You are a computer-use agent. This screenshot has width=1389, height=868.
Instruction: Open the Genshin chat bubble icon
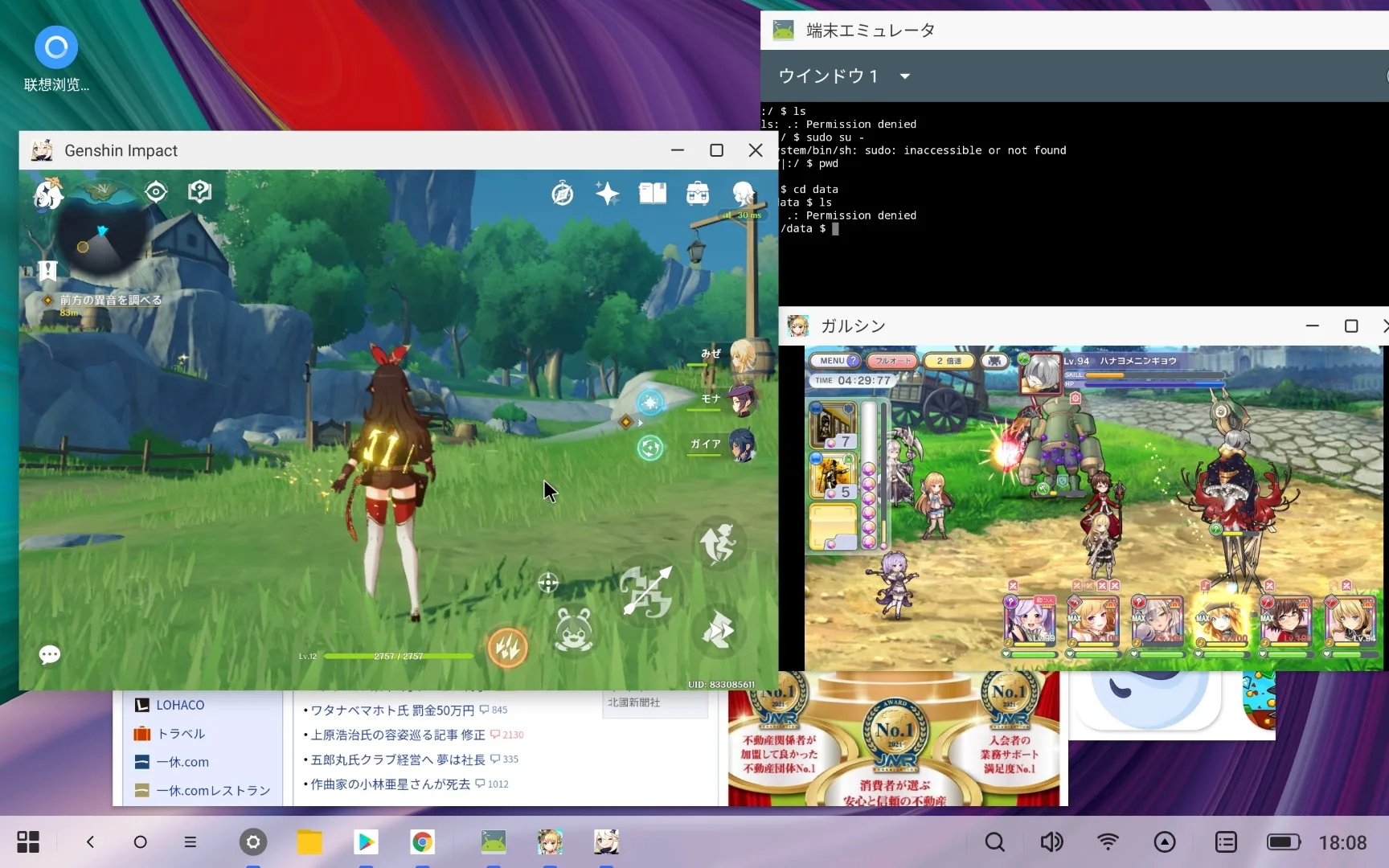[50, 655]
